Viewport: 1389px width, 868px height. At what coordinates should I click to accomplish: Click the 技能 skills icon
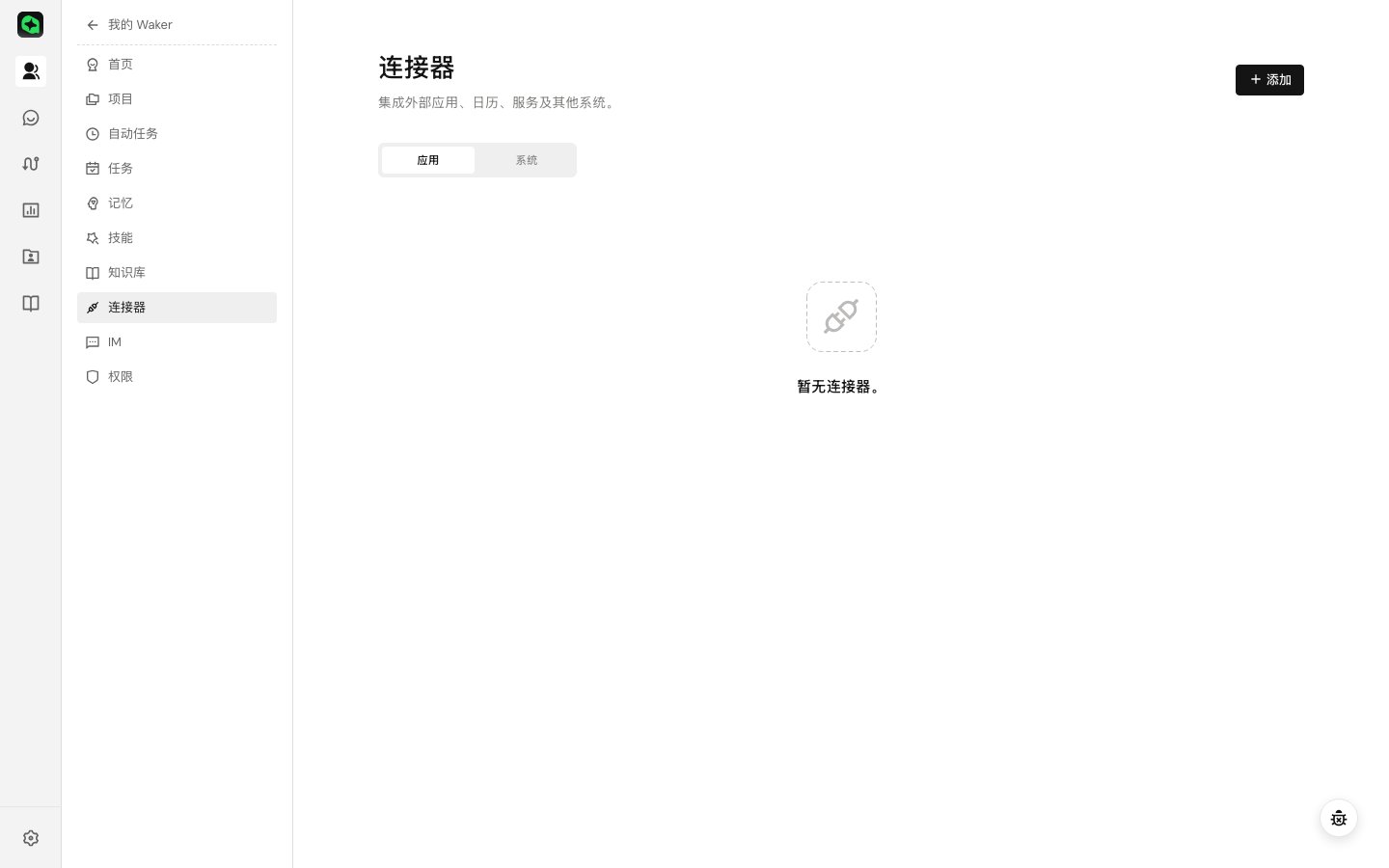[93, 238]
